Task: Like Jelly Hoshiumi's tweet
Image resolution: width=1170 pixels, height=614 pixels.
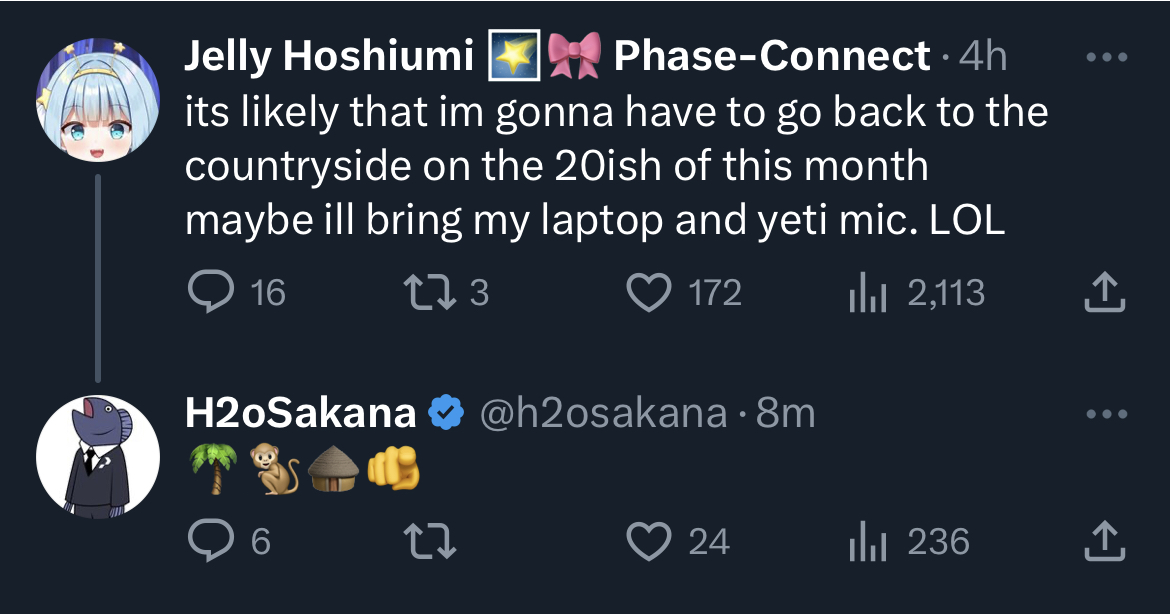Action: (683, 292)
